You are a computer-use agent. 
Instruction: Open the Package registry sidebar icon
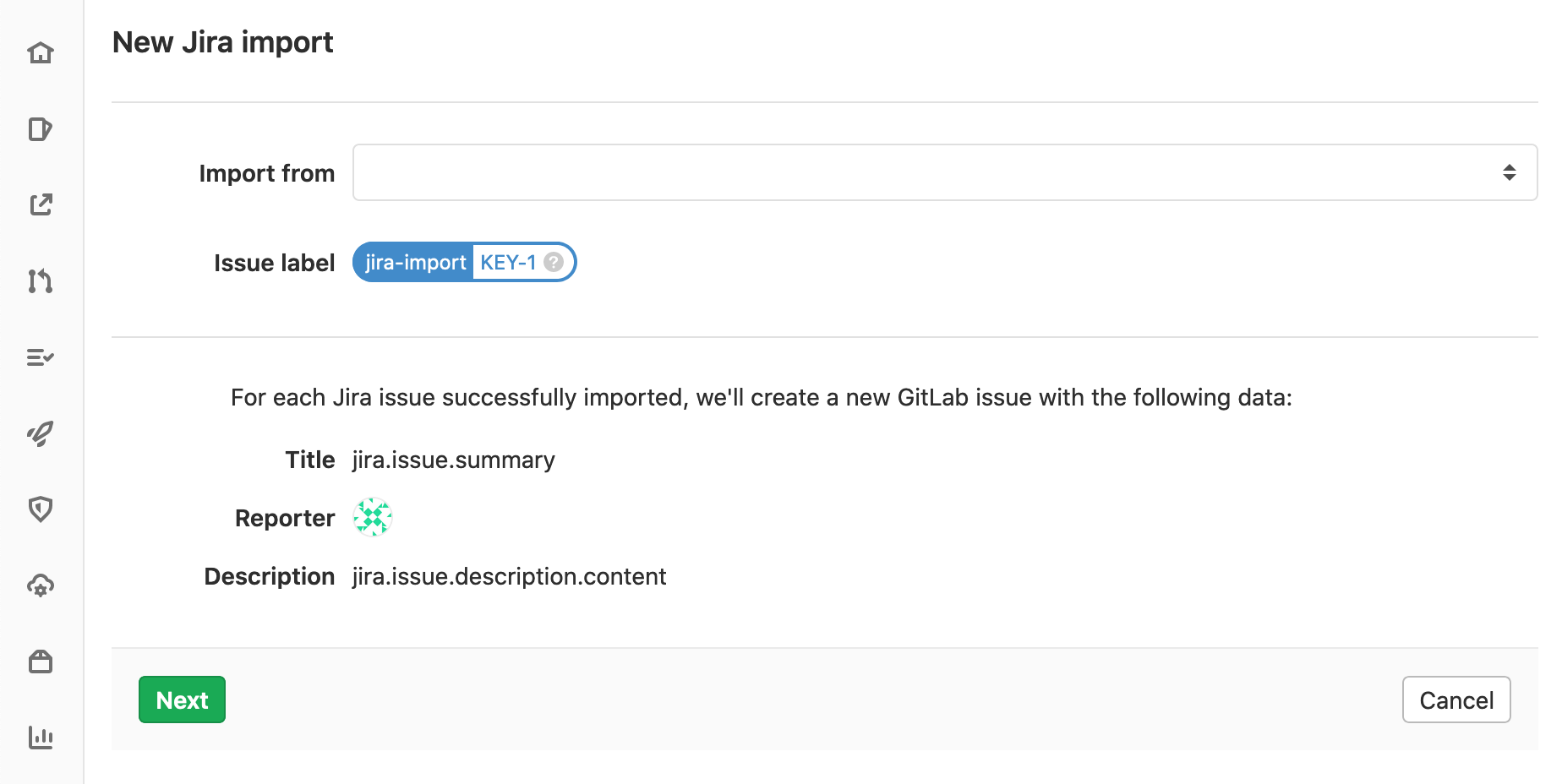[41, 661]
